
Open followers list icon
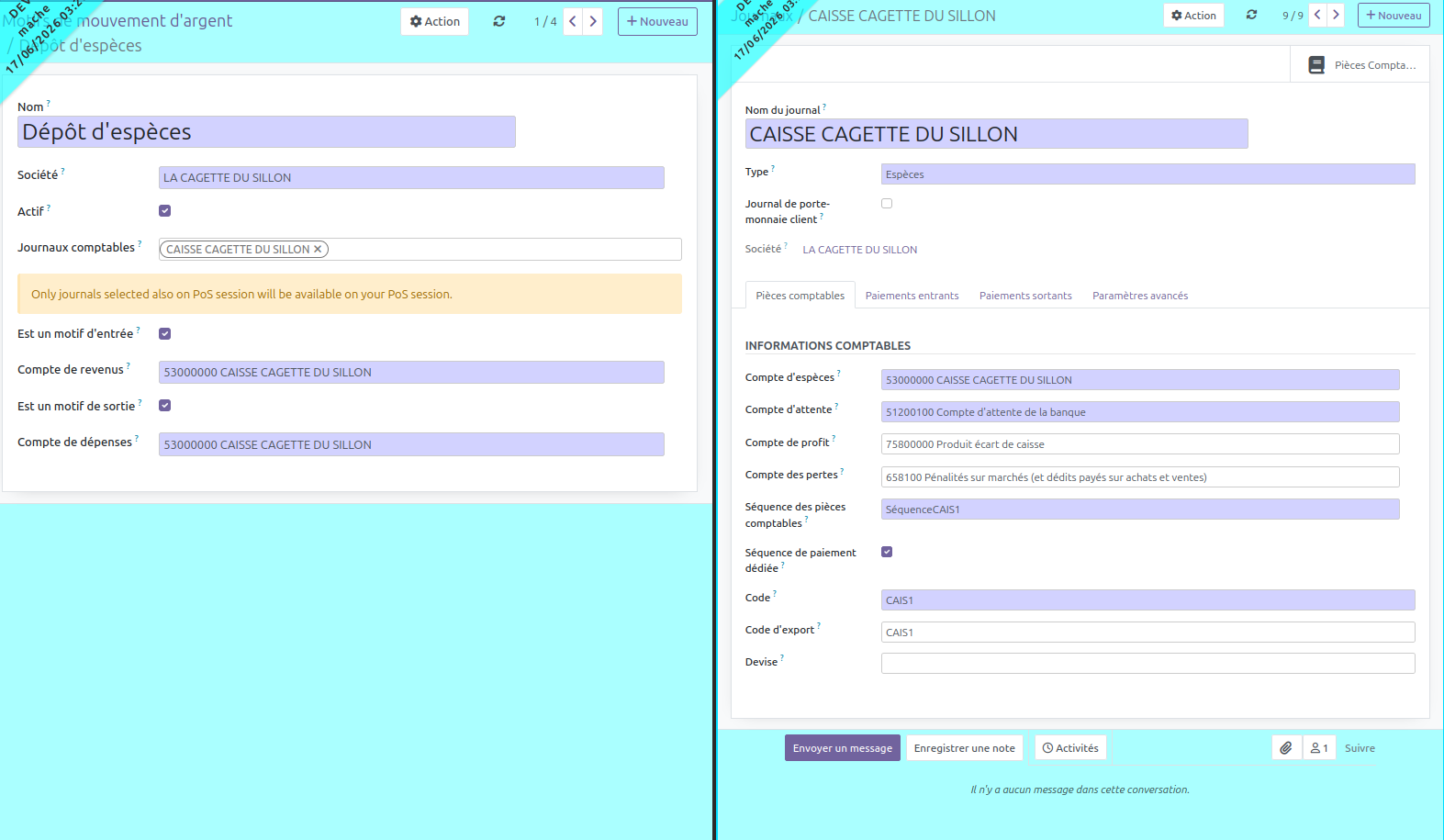1319,748
